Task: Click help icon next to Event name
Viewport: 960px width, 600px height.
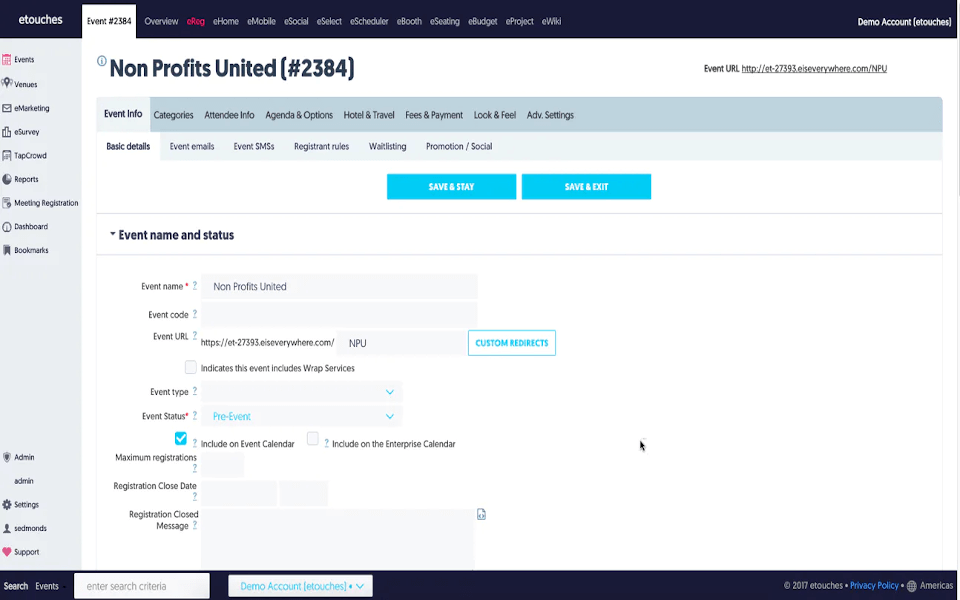Action: (195, 285)
